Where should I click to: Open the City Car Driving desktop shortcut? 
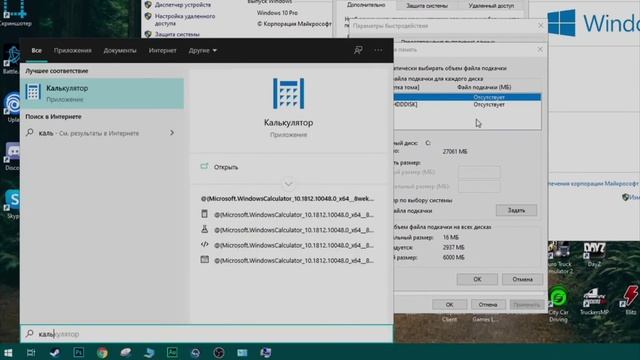[x=558, y=304]
